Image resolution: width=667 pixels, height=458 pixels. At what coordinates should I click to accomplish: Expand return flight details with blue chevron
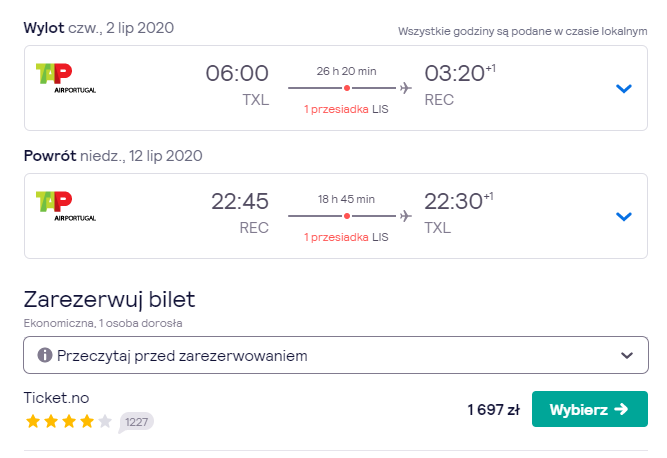tap(624, 216)
